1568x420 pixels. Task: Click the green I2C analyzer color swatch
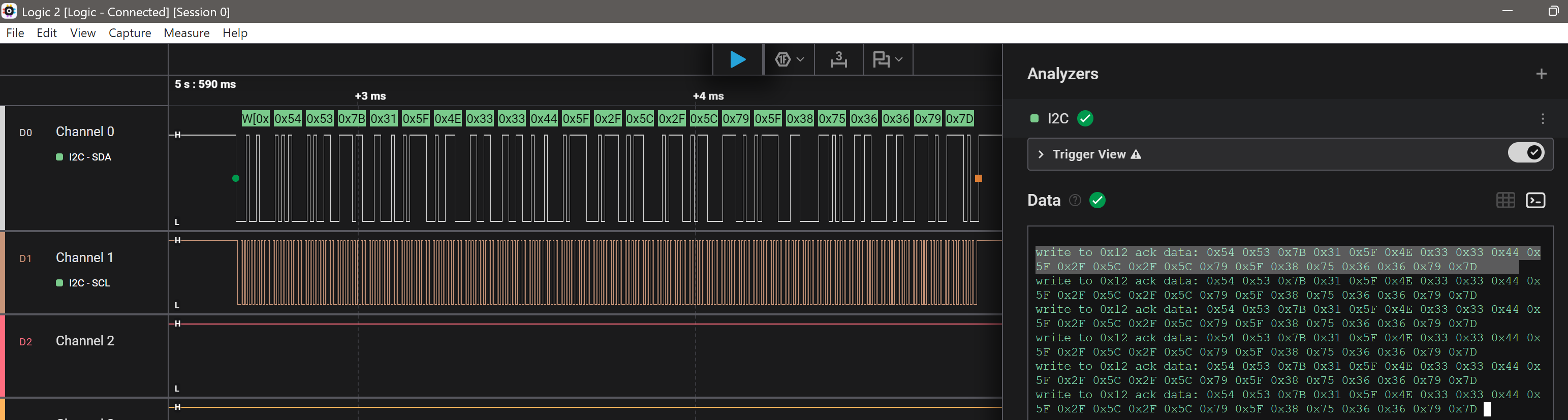1034,119
